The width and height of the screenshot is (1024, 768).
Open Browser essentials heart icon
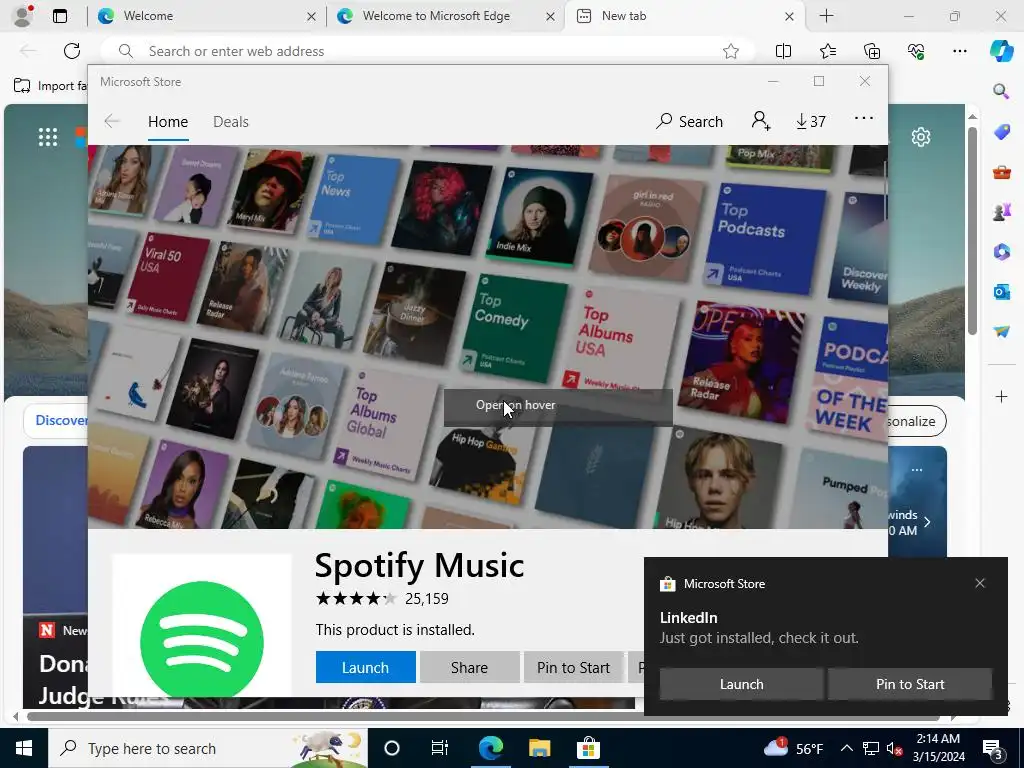pos(916,51)
